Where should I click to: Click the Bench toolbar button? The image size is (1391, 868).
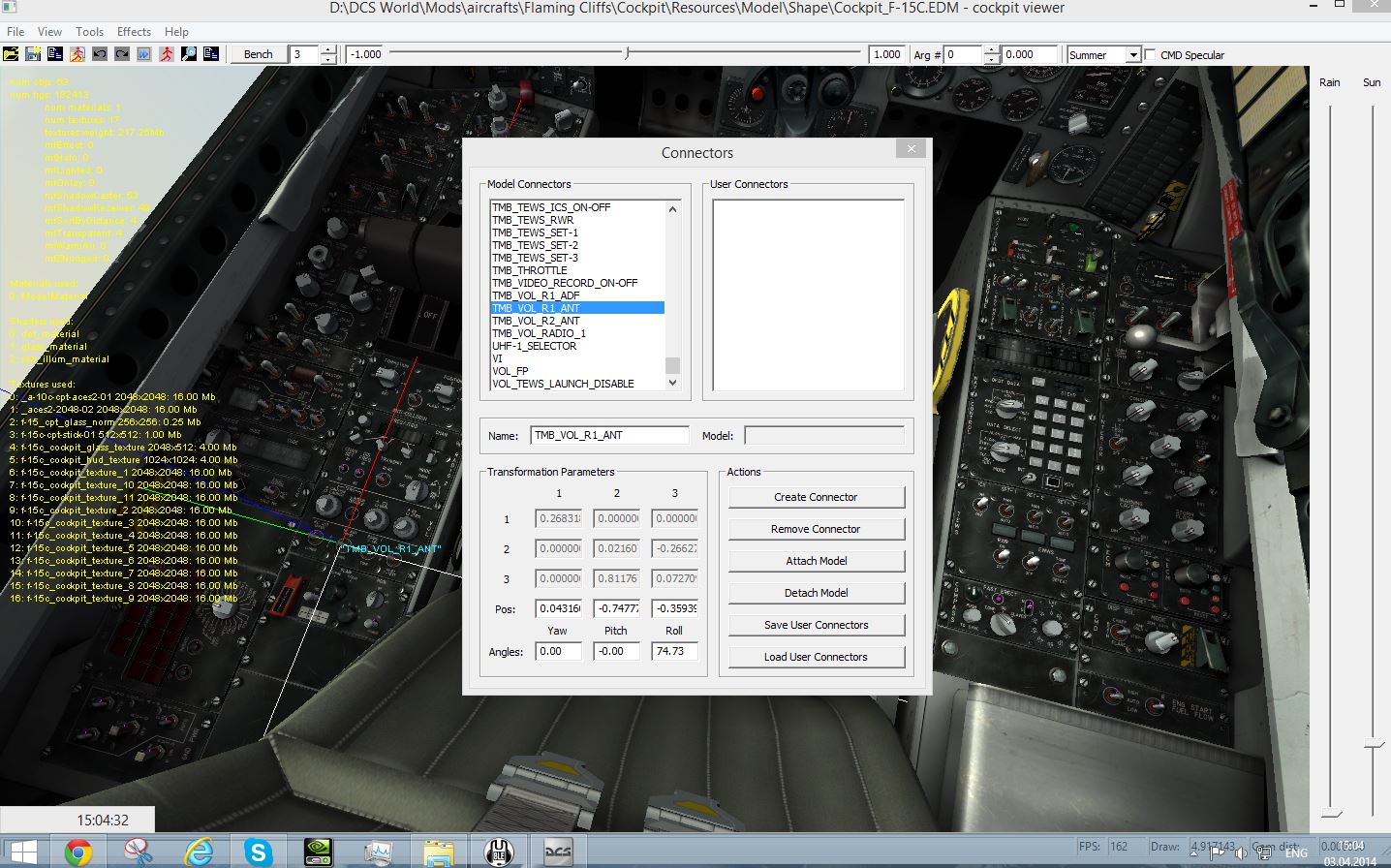258,54
